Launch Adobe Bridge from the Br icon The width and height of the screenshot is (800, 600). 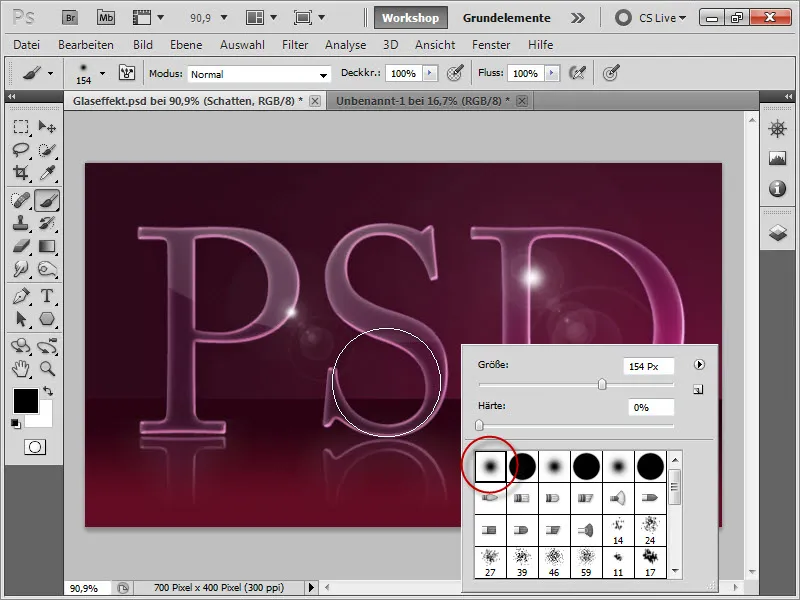pos(70,18)
